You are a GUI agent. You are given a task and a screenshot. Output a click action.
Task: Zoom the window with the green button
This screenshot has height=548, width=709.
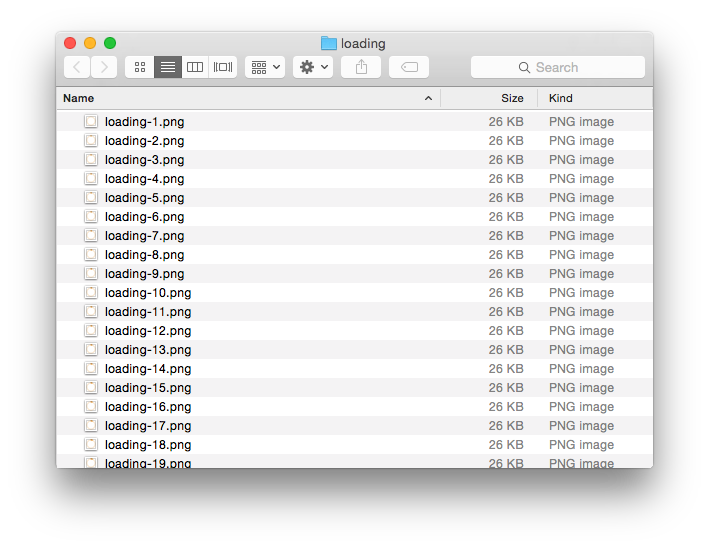point(110,43)
